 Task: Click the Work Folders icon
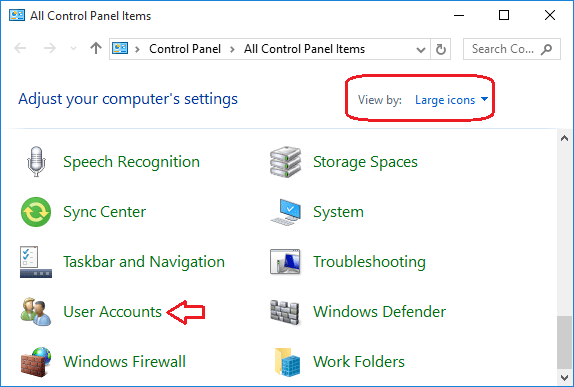click(287, 362)
